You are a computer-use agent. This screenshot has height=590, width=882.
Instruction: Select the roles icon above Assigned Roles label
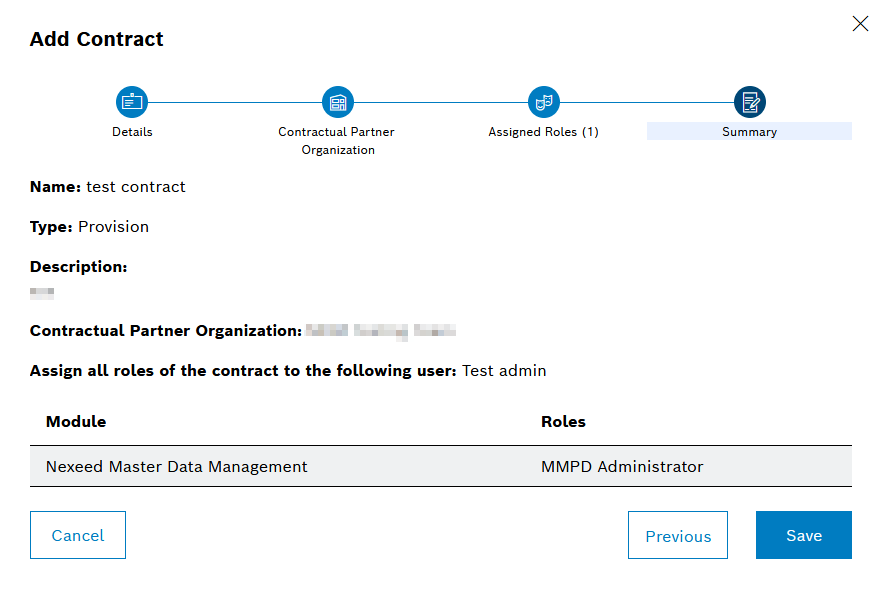pyautogui.click(x=544, y=101)
